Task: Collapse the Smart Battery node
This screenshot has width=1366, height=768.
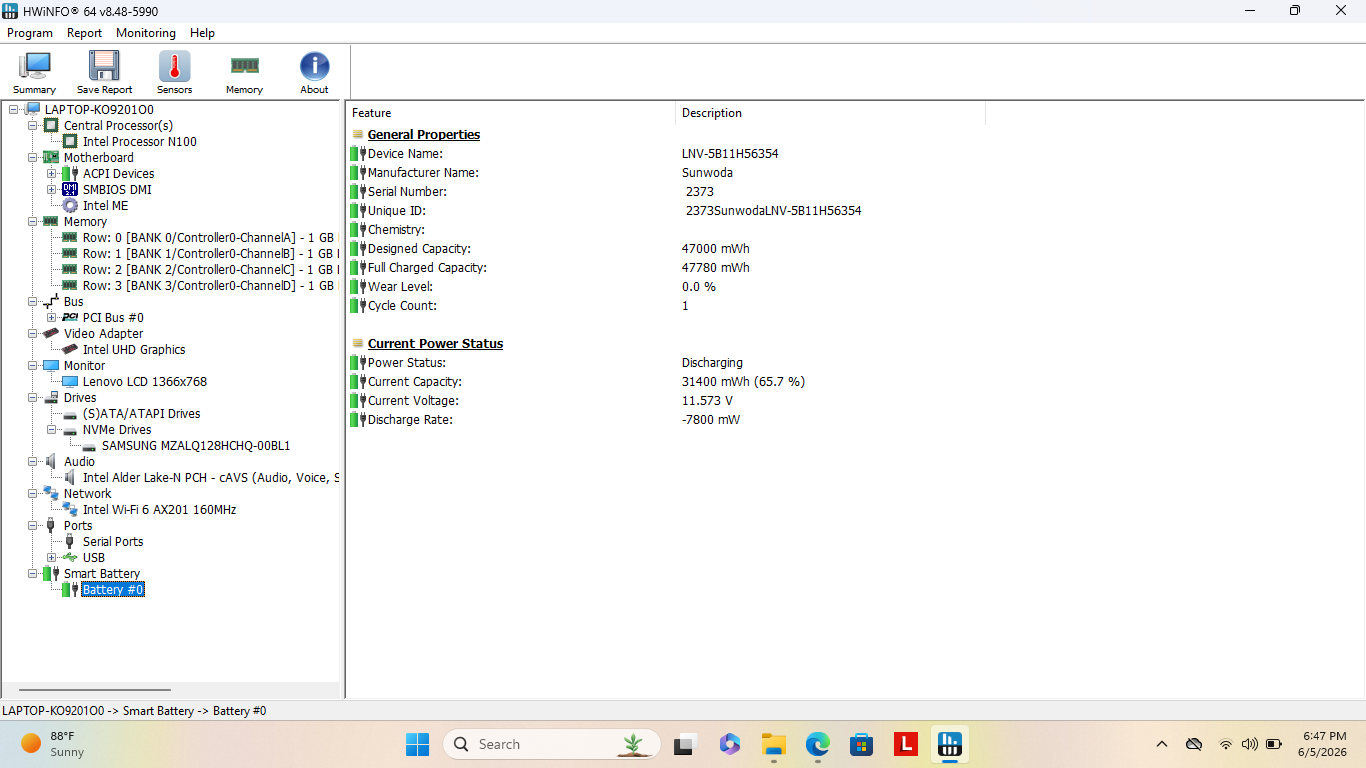Action: [33, 574]
